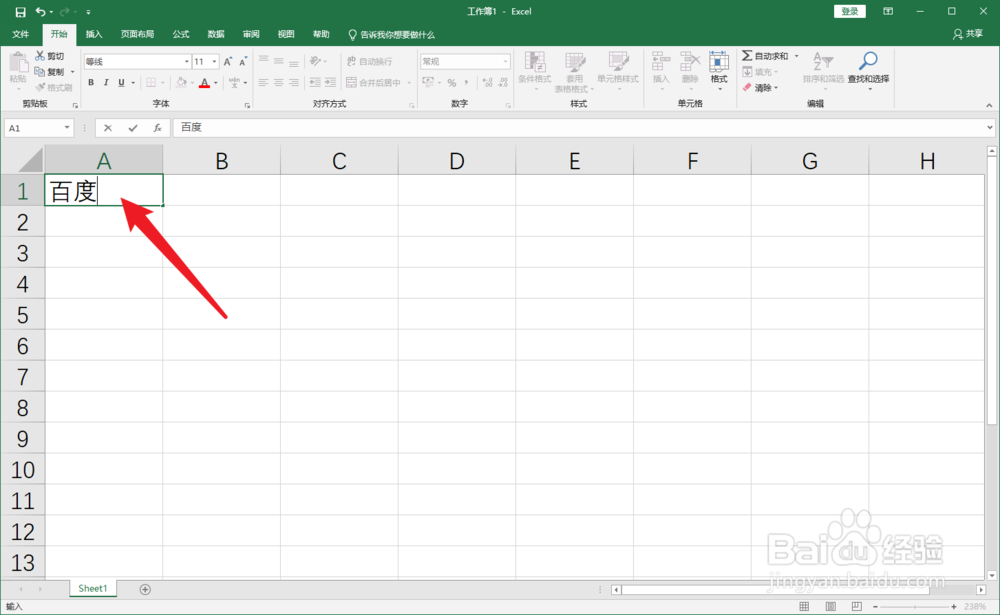Add a new worksheet with the plus button
This screenshot has width=1000, height=615.
pos(145,589)
